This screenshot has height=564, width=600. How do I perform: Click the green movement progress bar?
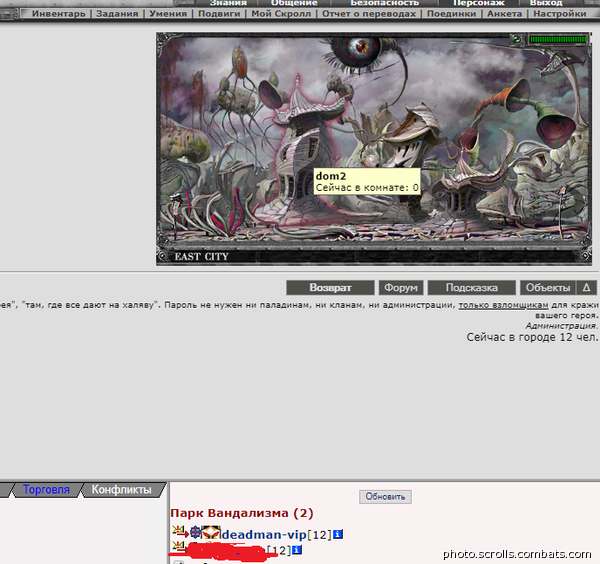tap(558, 39)
